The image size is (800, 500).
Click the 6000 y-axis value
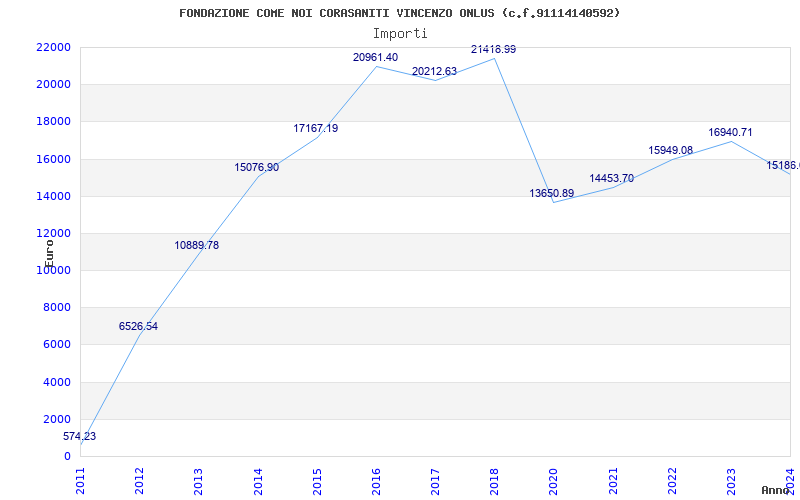57,345
